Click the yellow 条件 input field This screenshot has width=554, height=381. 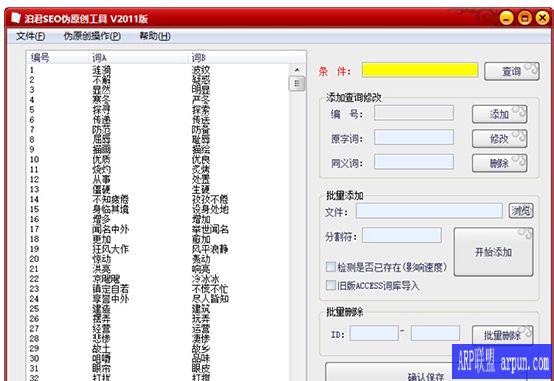420,70
